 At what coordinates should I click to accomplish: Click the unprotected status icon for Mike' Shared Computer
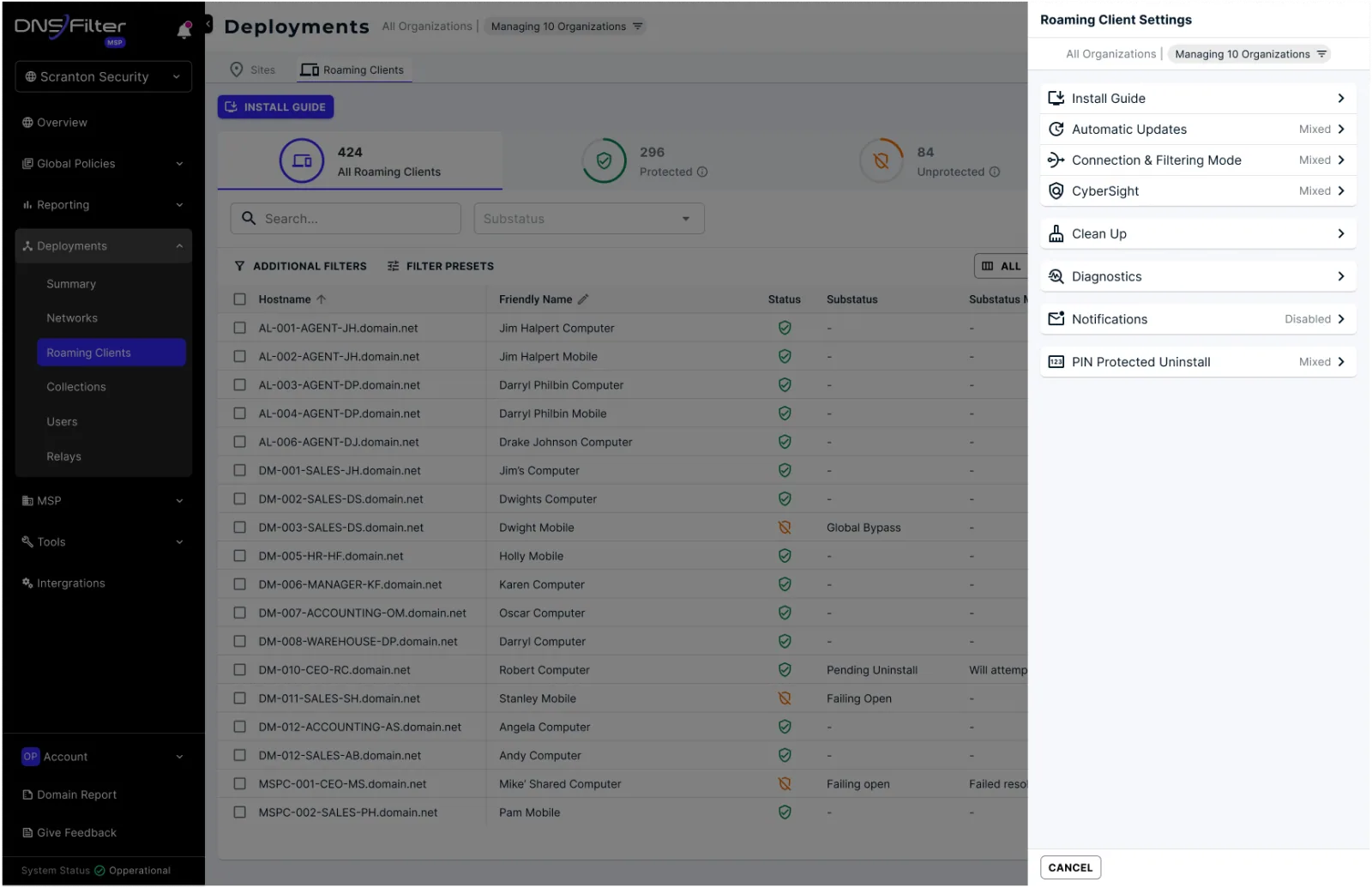point(785,784)
